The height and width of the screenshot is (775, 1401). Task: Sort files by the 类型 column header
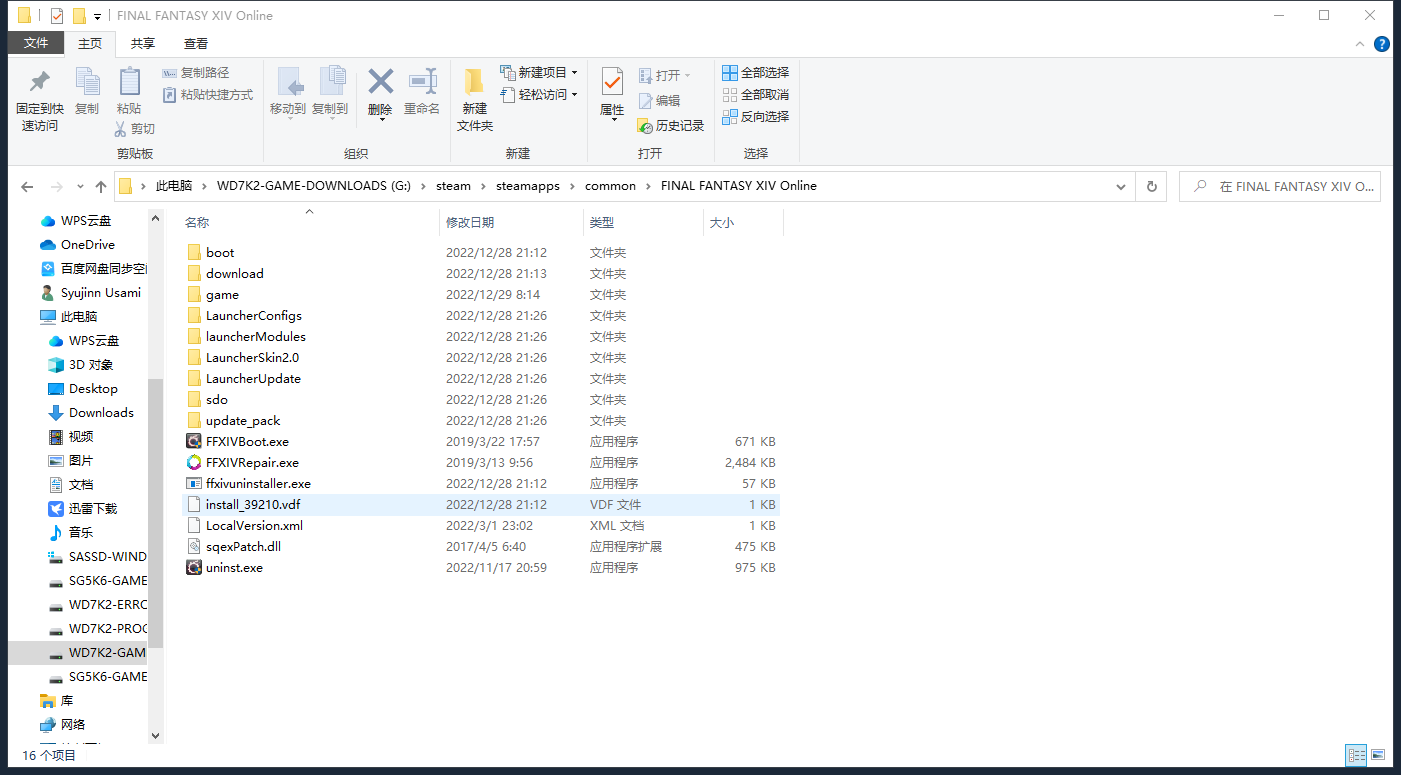coord(643,223)
